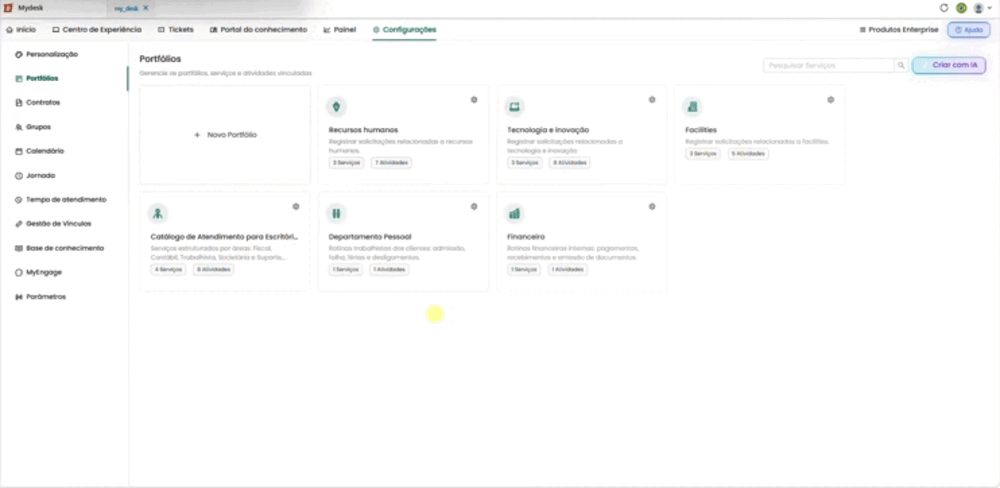
Task: Click the 5 Atividades badge on Facilities
Action: 748,154
